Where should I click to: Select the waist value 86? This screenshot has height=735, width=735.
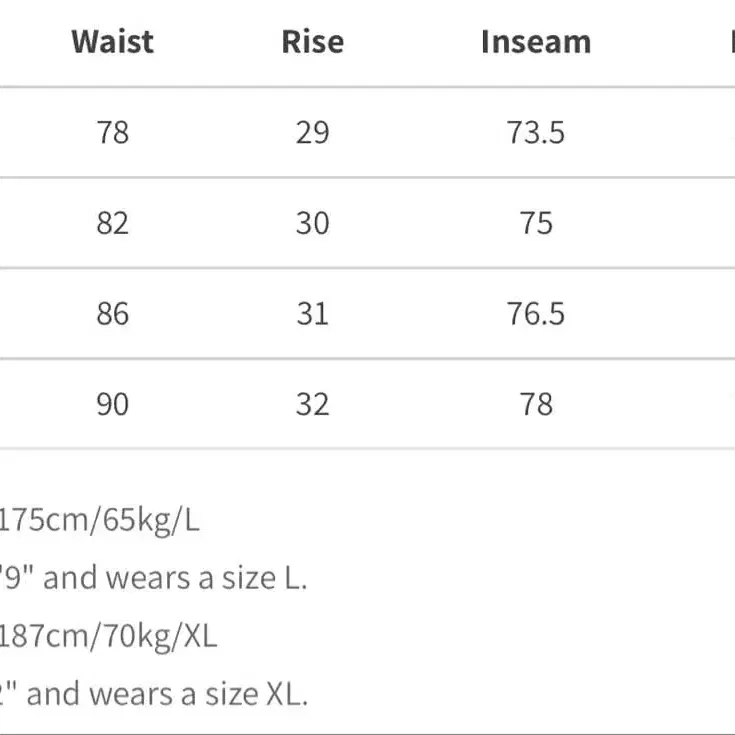[112, 314]
